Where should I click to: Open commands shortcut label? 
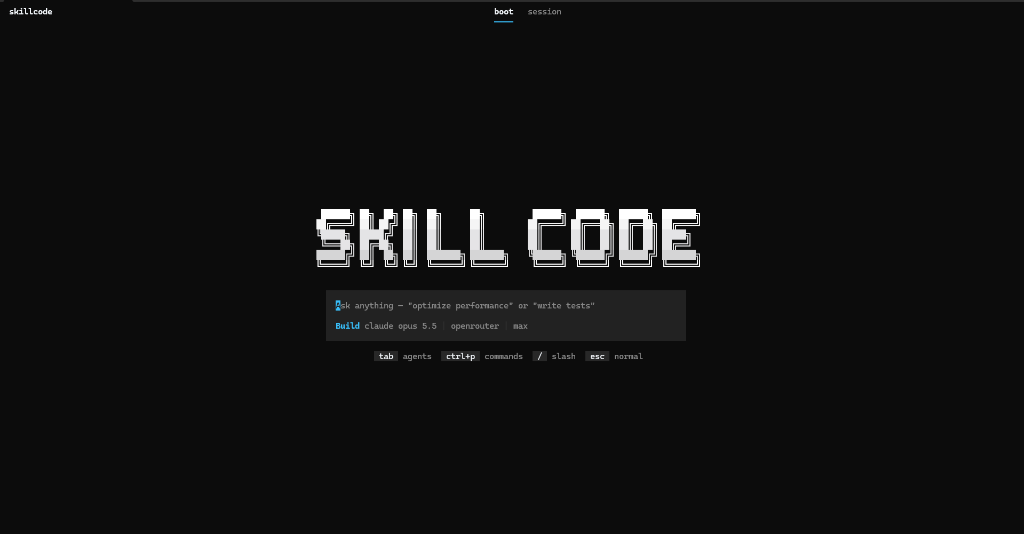tap(504, 356)
